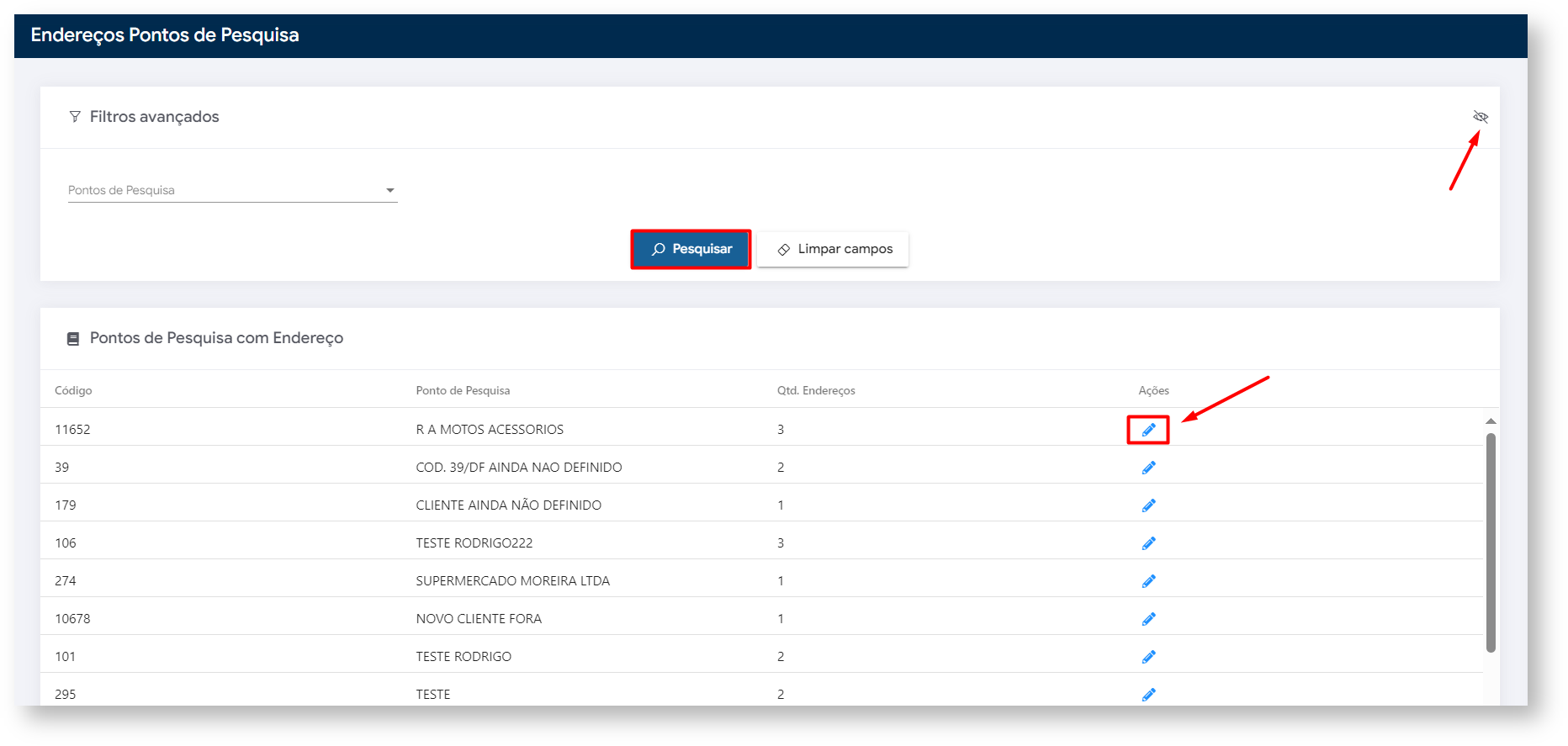This screenshot has width=1568, height=746.
Task: Edit row with code 295
Action: [x=1148, y=694]
